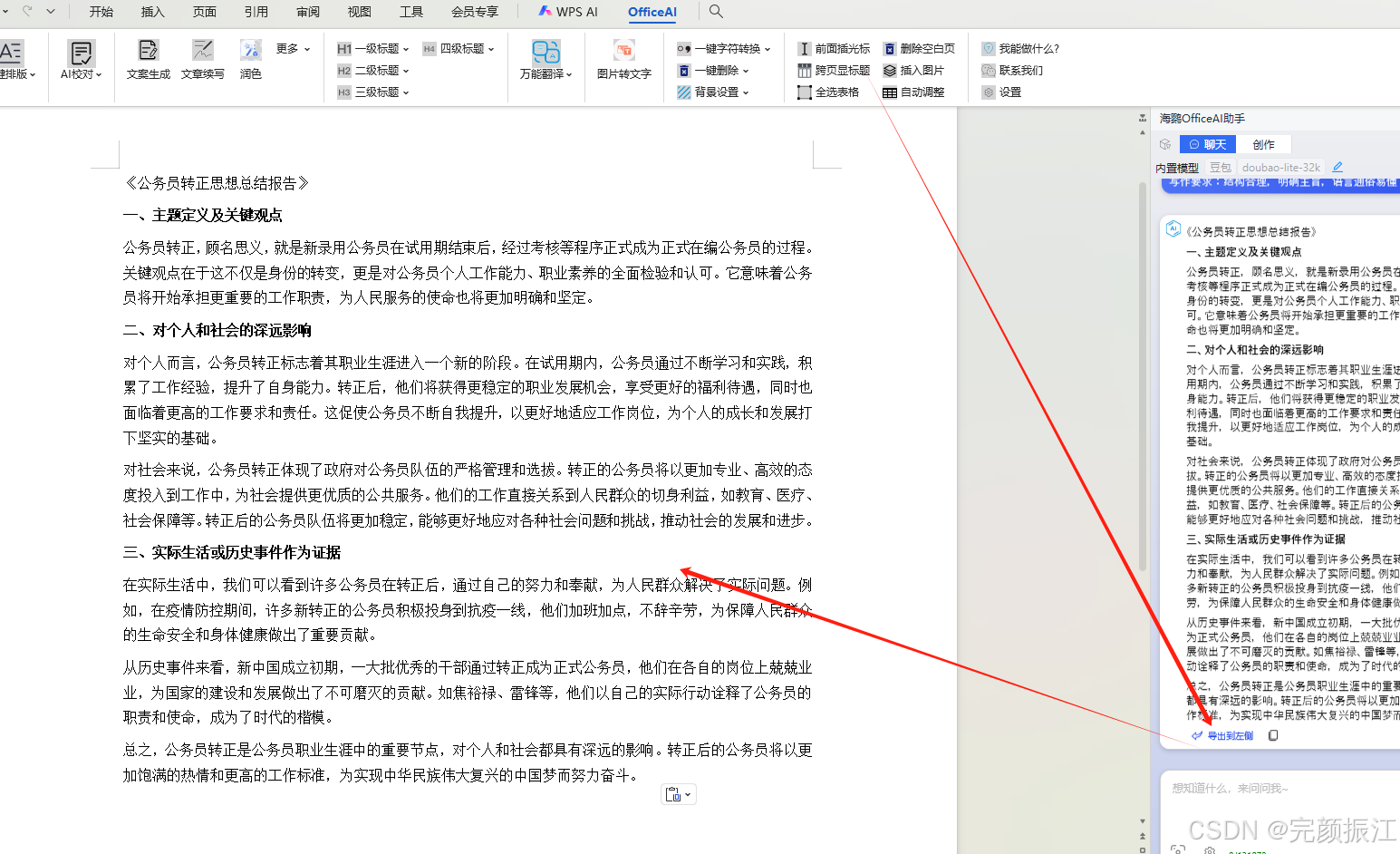
Task: Open the 会员专享 ribbon tab
Action: (x=475, y=12)
